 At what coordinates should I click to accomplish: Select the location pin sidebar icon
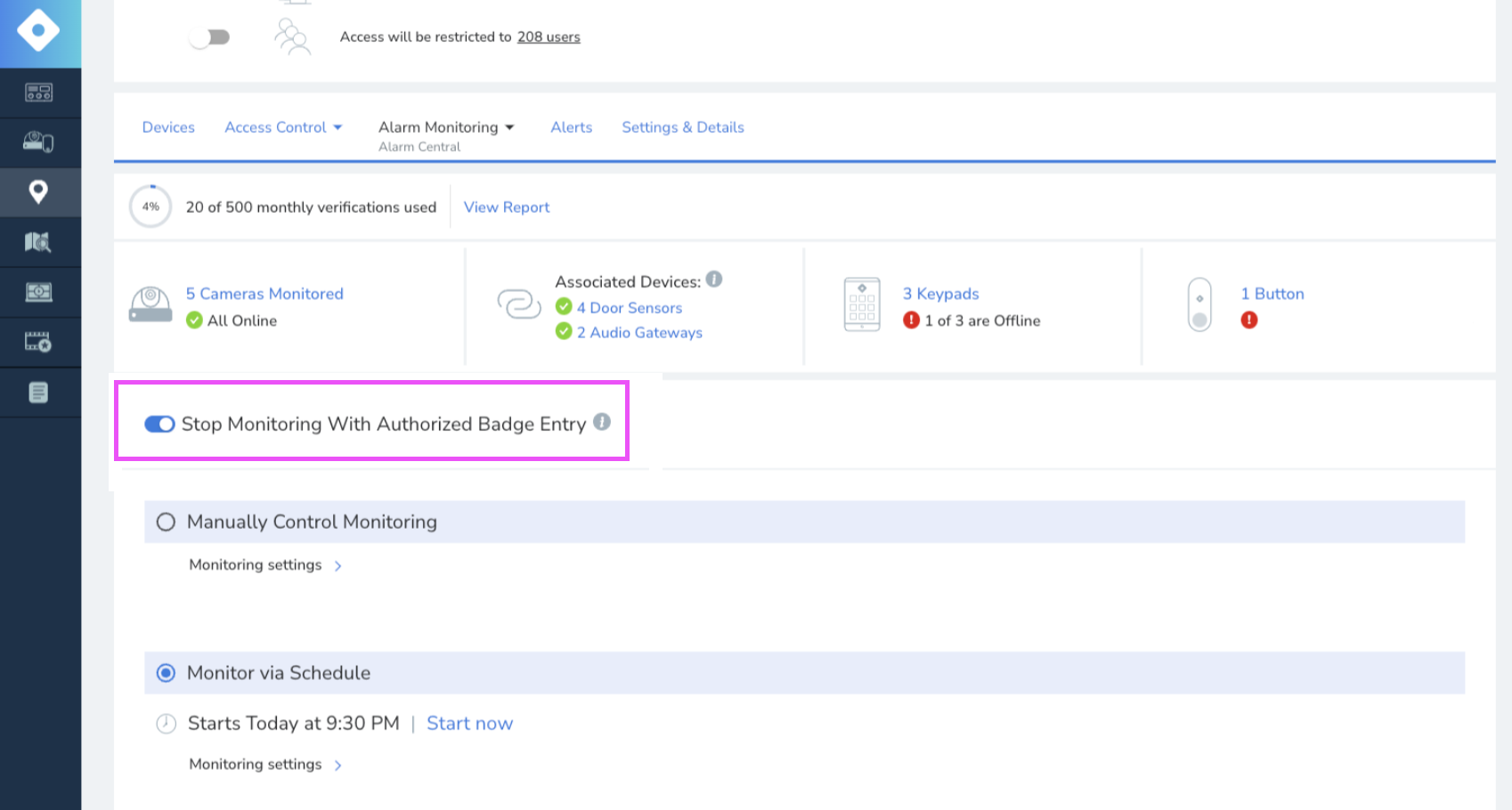tap(40, 191)
